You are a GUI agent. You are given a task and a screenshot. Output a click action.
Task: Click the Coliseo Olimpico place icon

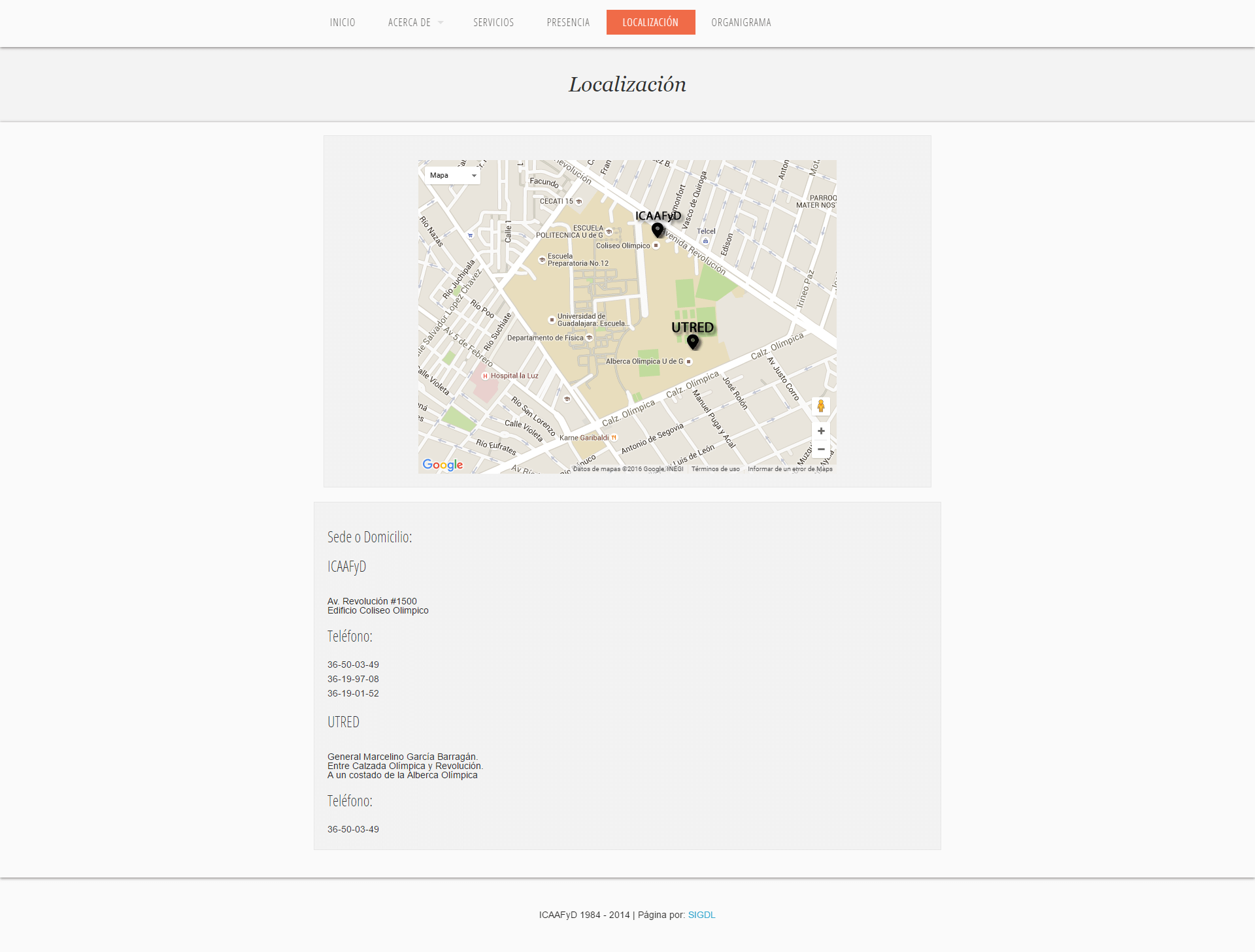656,246
